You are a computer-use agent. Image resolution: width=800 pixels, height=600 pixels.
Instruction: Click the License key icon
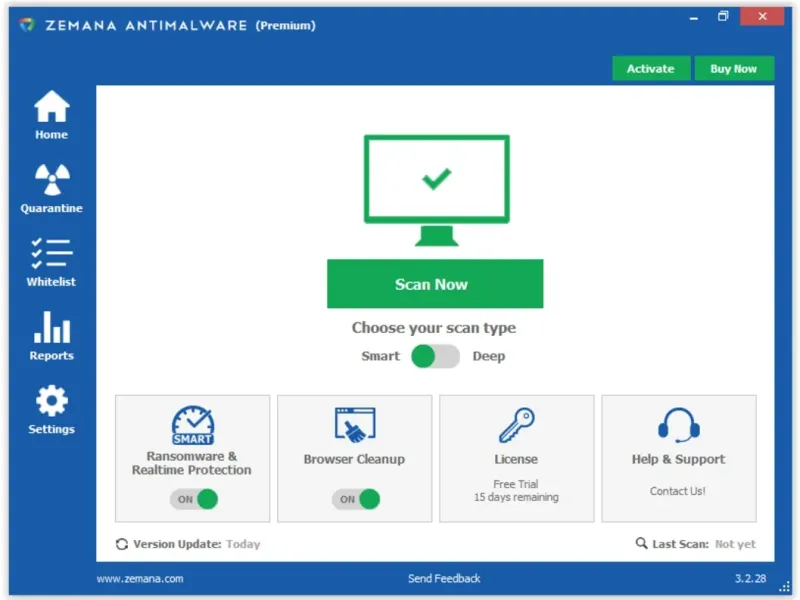[516, 424]
